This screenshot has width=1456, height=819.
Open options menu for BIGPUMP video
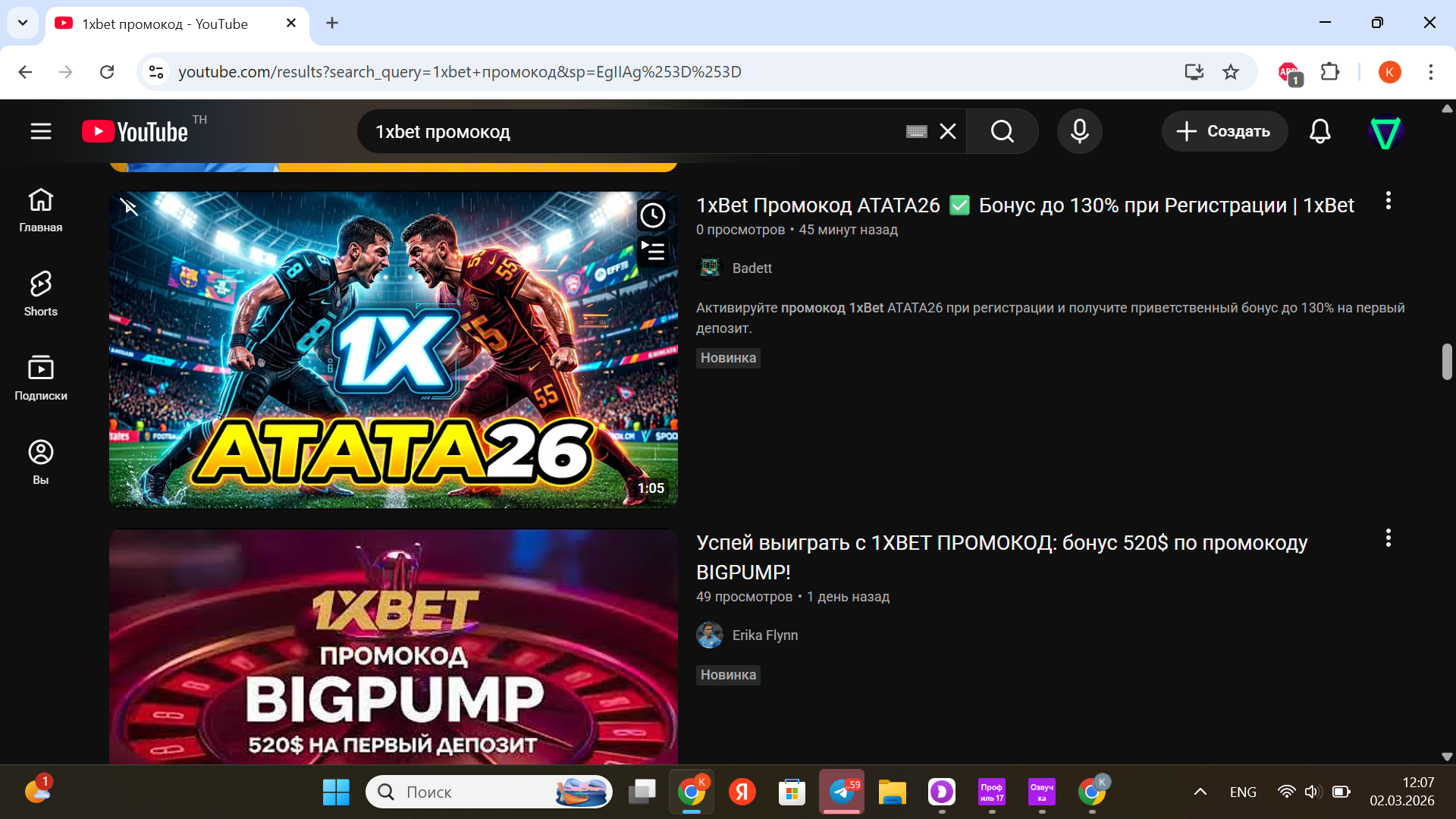coord(1388,538)
